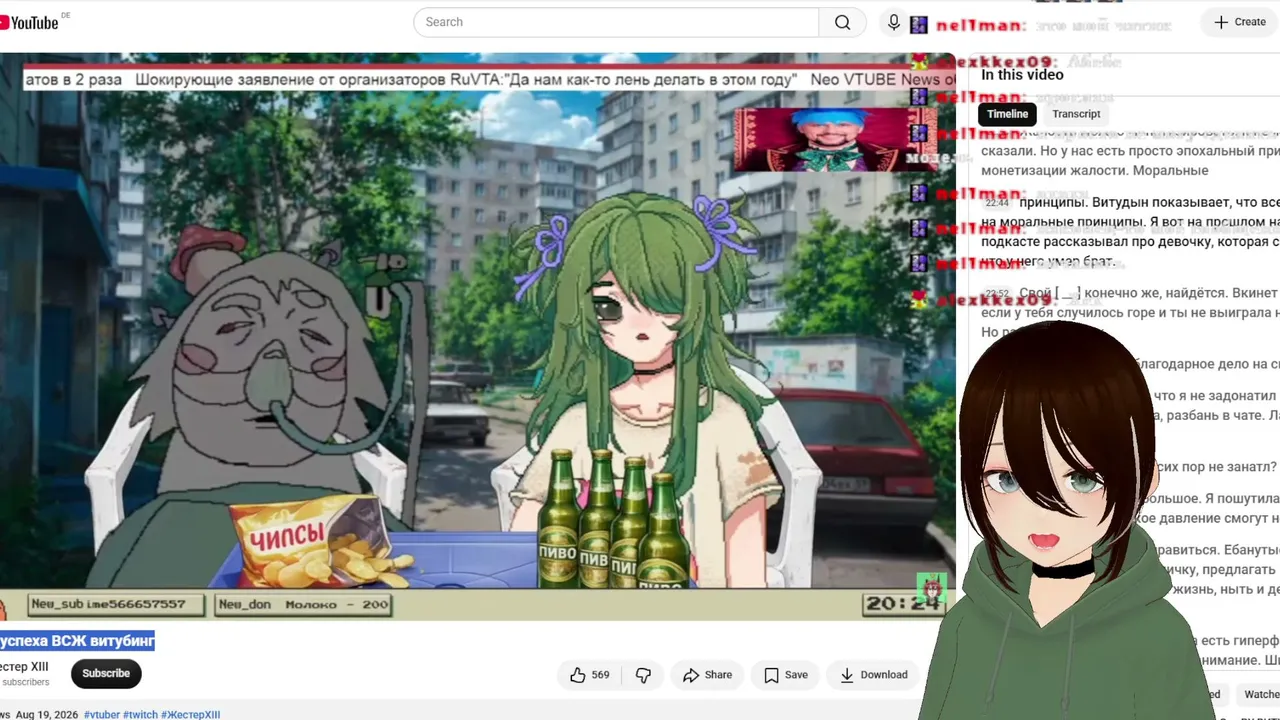The image size is (1280, 720).
Task: Start voice search with the microphone icon
Action: click(x=894, y=22)
